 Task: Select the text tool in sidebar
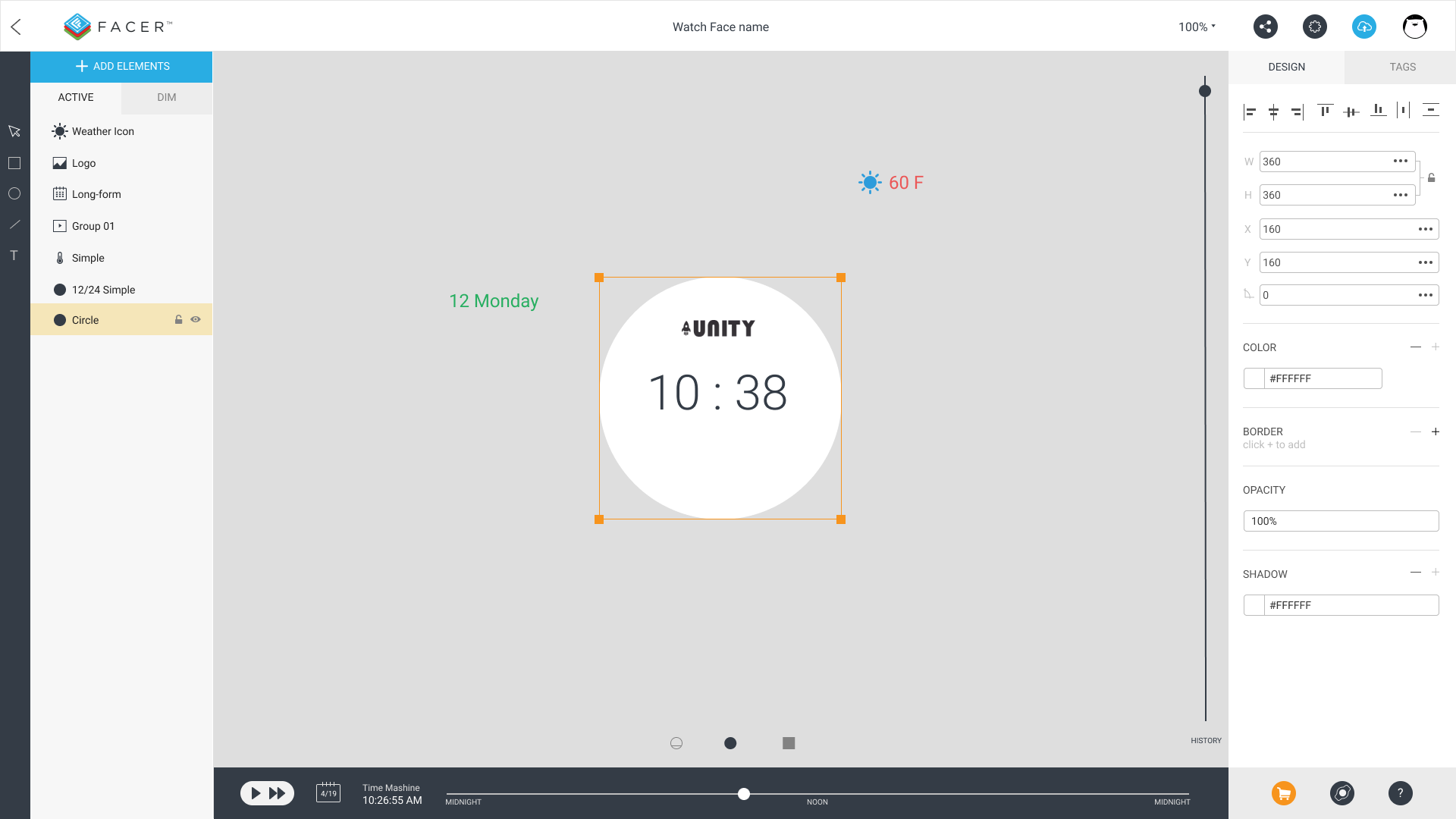pos(15,255)
